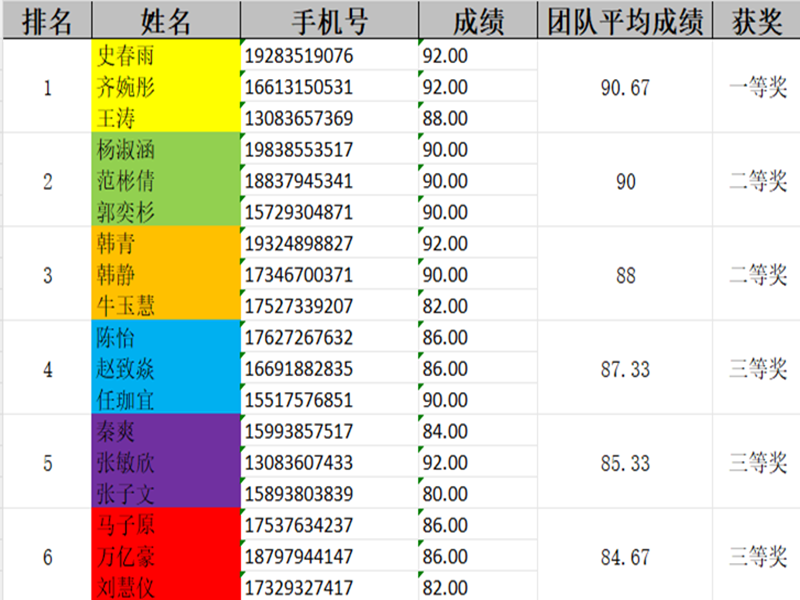Click rank cell 6
Viewport: 800px width, 600px height.
click(47, 555)
